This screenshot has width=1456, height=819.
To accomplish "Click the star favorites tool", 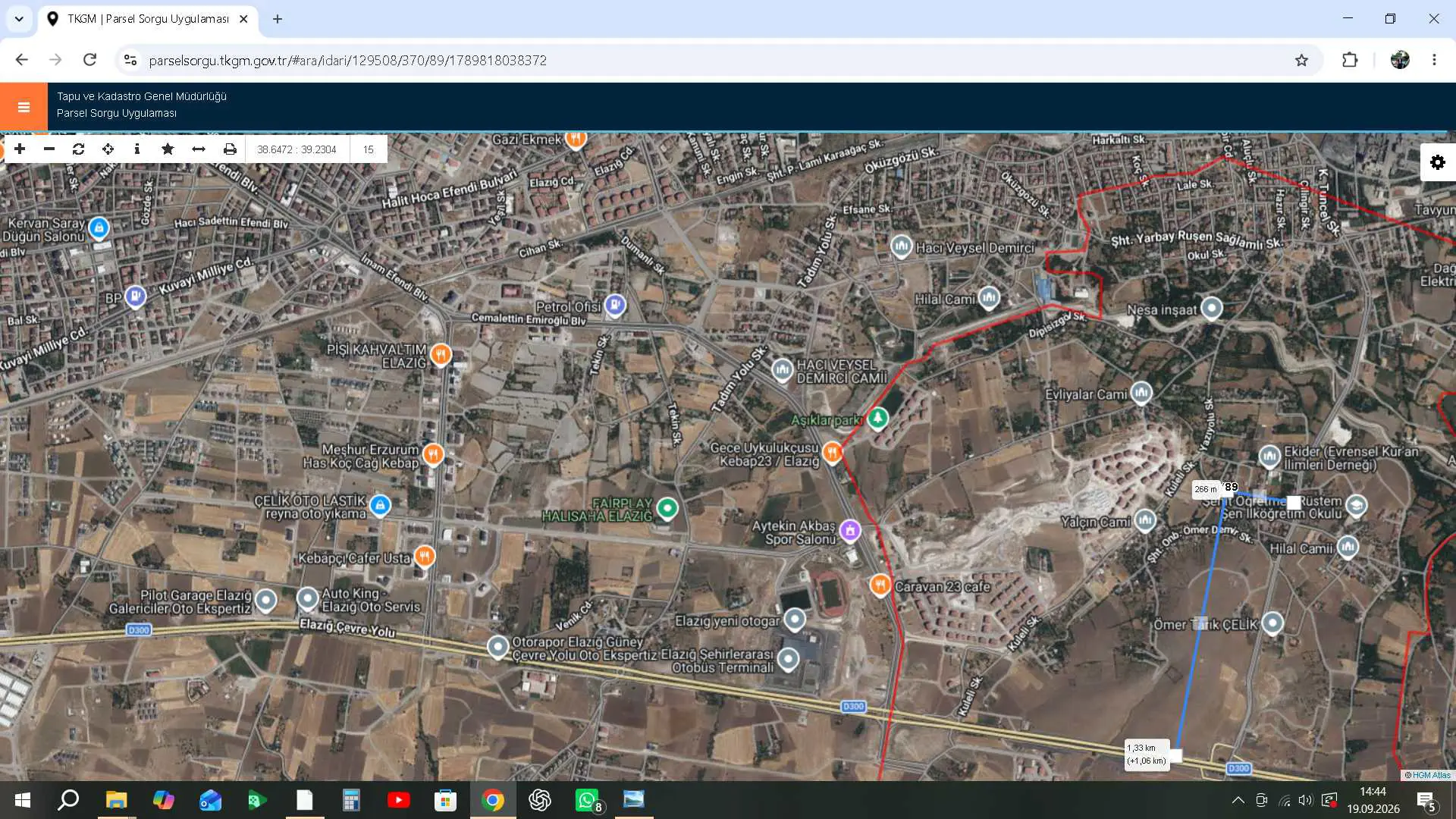I will coord(168,149).
